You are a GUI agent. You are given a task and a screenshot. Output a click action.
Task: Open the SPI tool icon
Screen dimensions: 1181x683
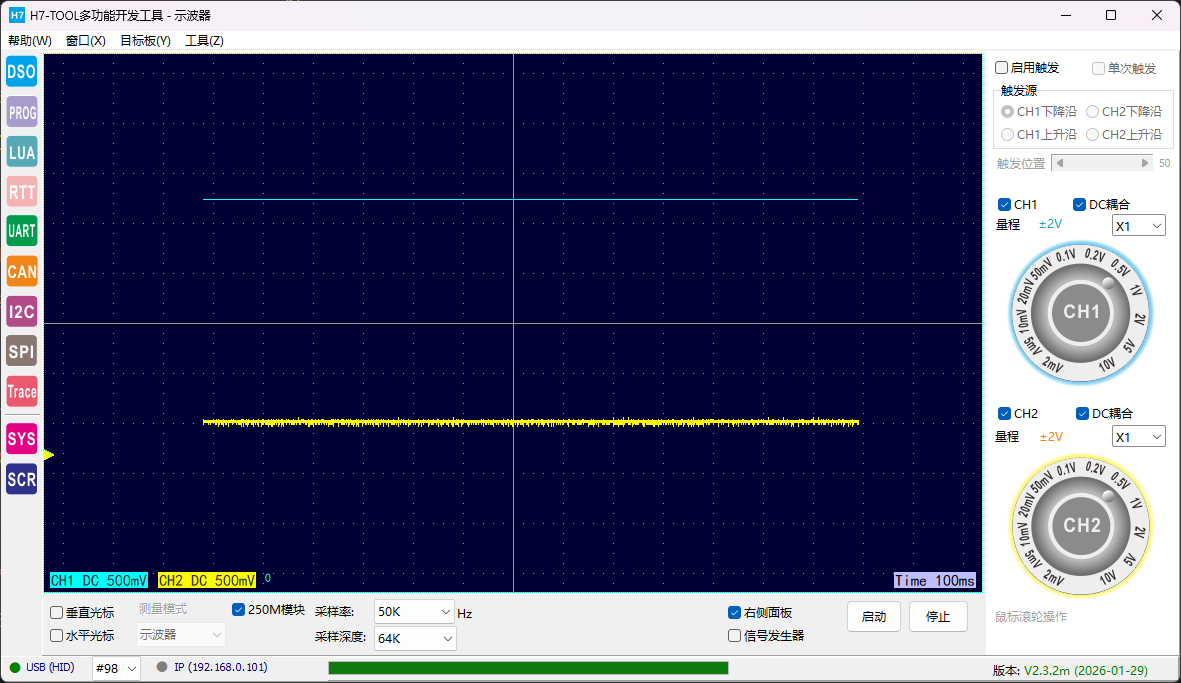tap(21, 351)
